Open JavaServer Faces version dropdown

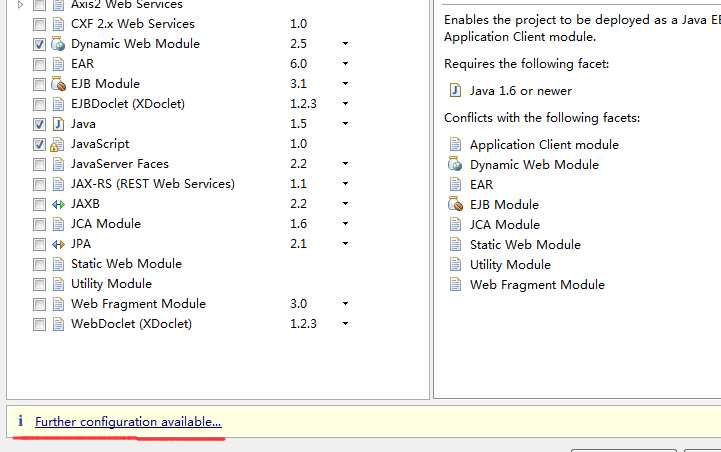(345, 164)
